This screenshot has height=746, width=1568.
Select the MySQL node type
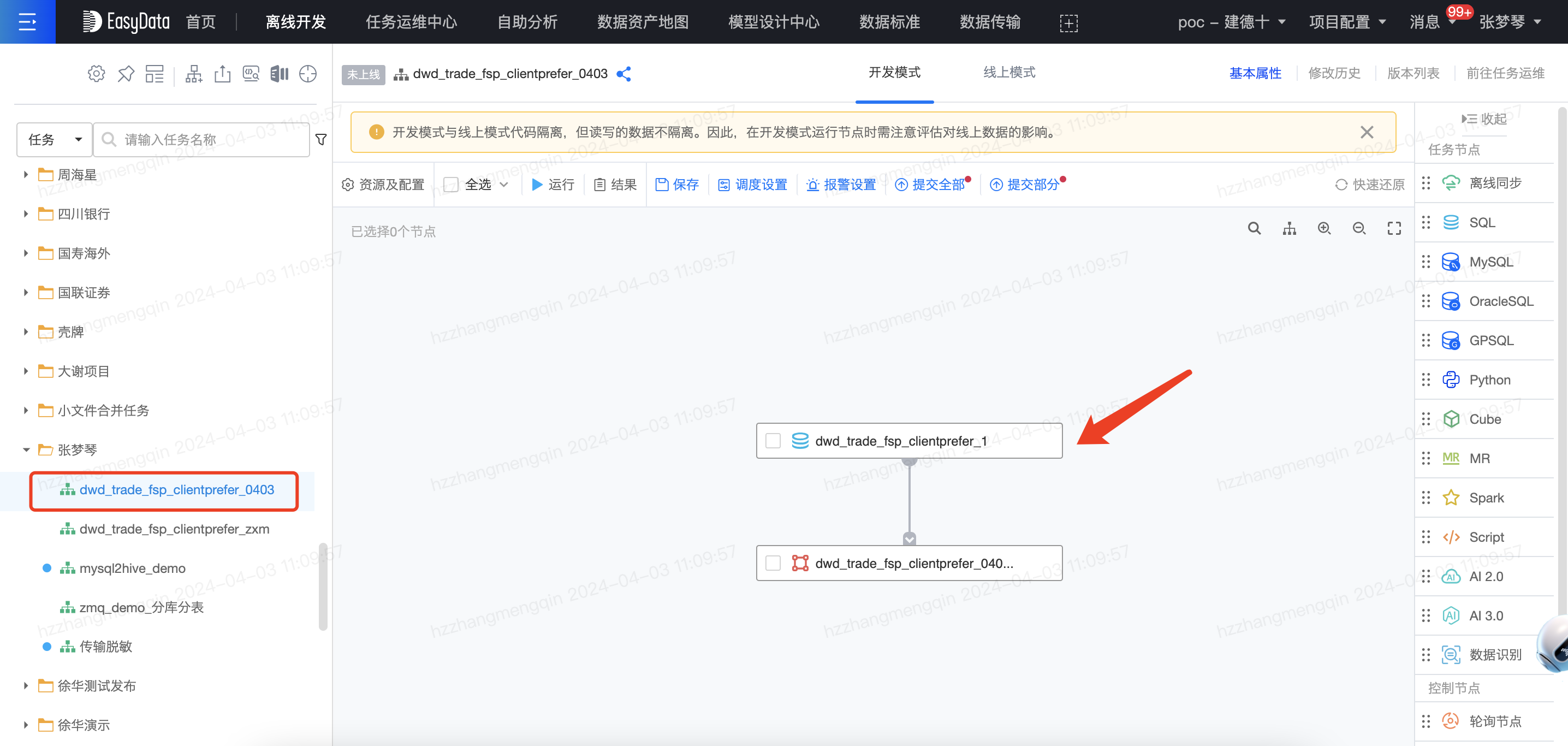(1484, 262)
